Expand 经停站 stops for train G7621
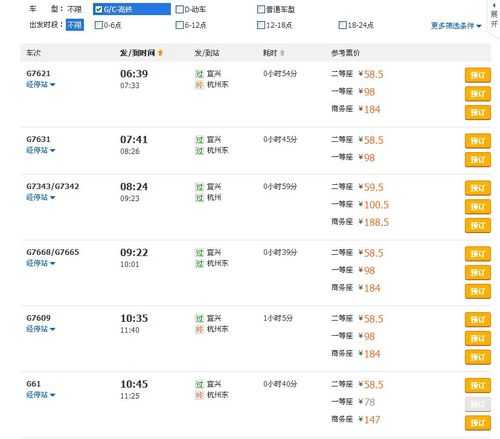This screenshot has width=500, height=439. coord(41,84)
